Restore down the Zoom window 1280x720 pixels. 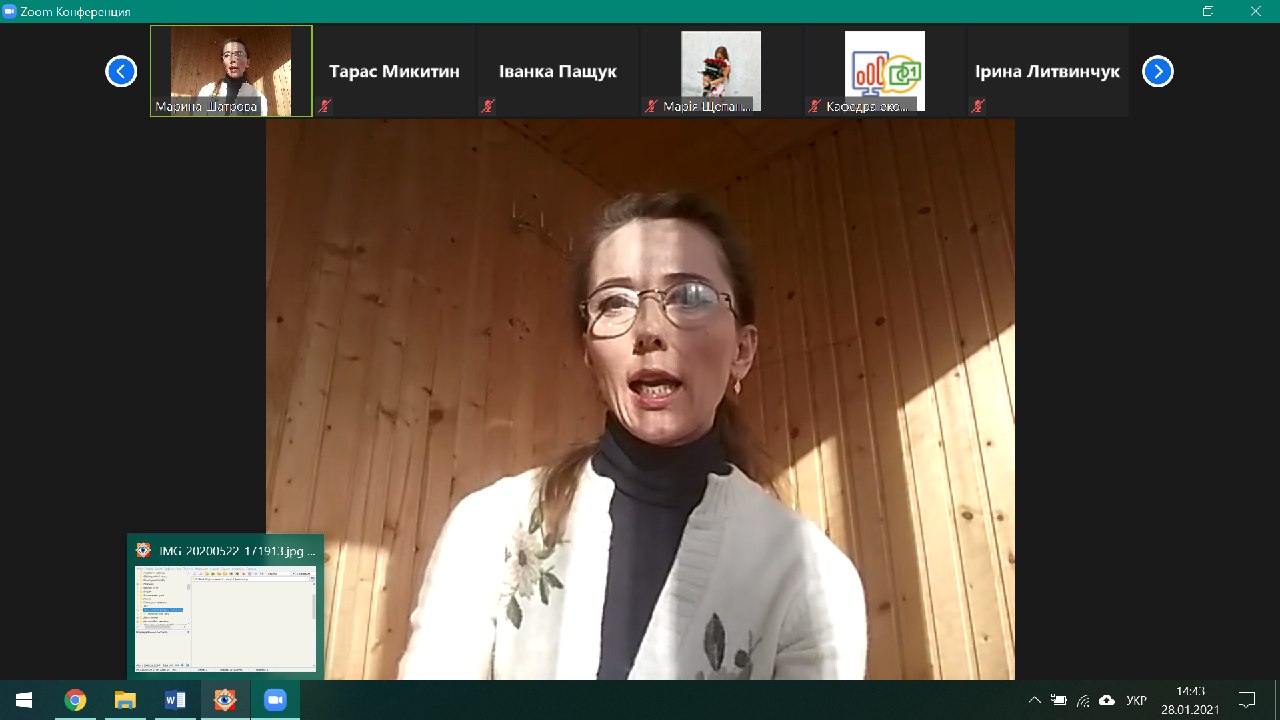pos(1208,11)
